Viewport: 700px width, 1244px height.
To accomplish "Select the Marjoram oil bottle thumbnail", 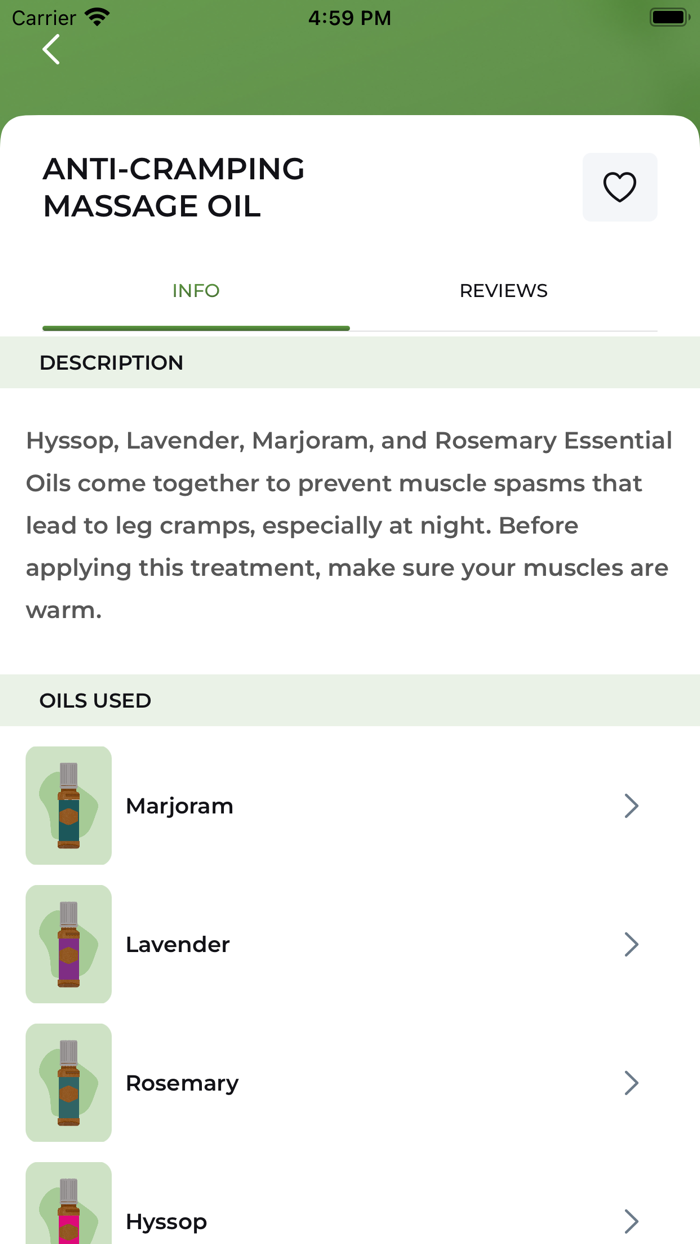I will [68, 805].
